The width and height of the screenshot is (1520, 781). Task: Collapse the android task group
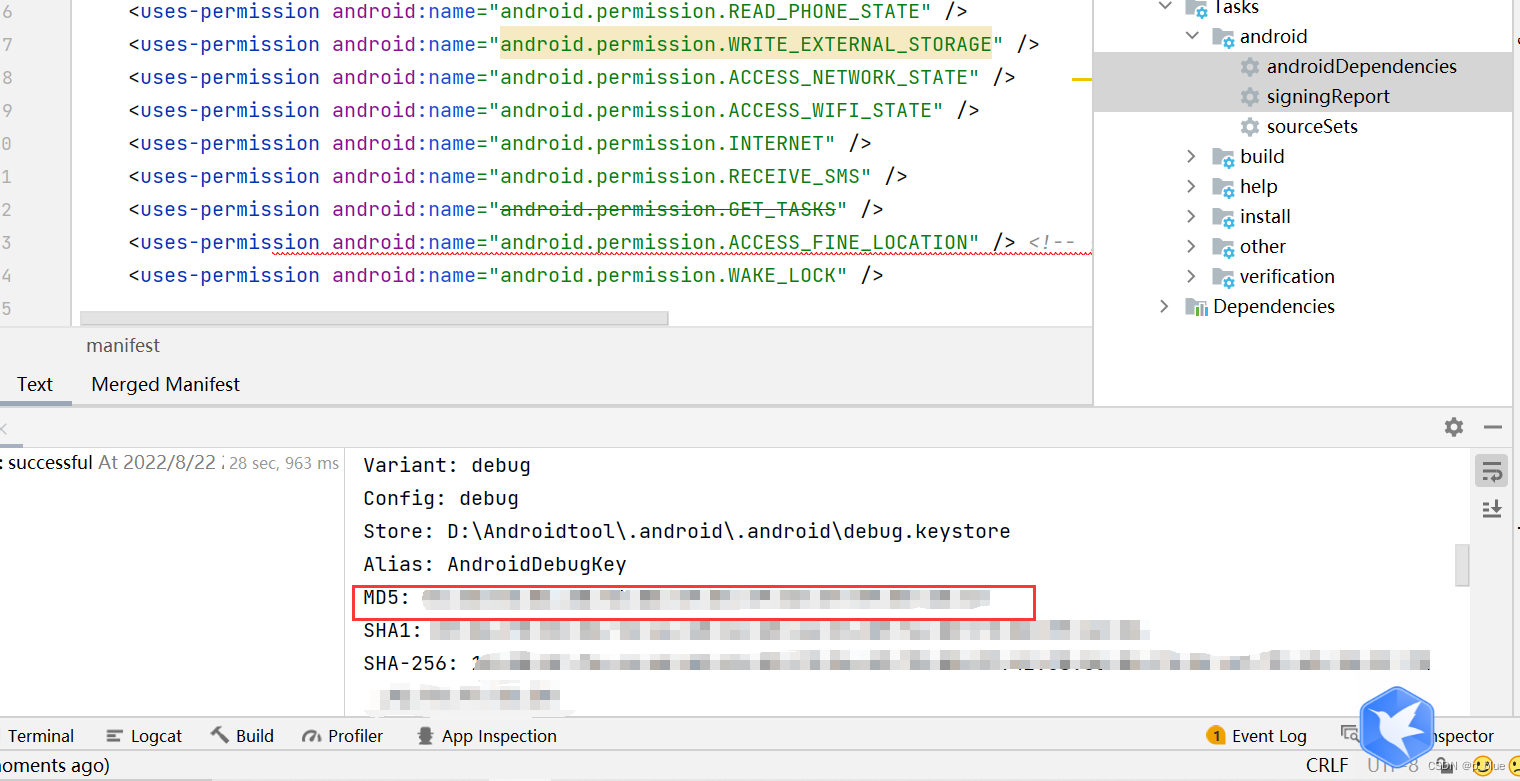tap(1191, 36)
